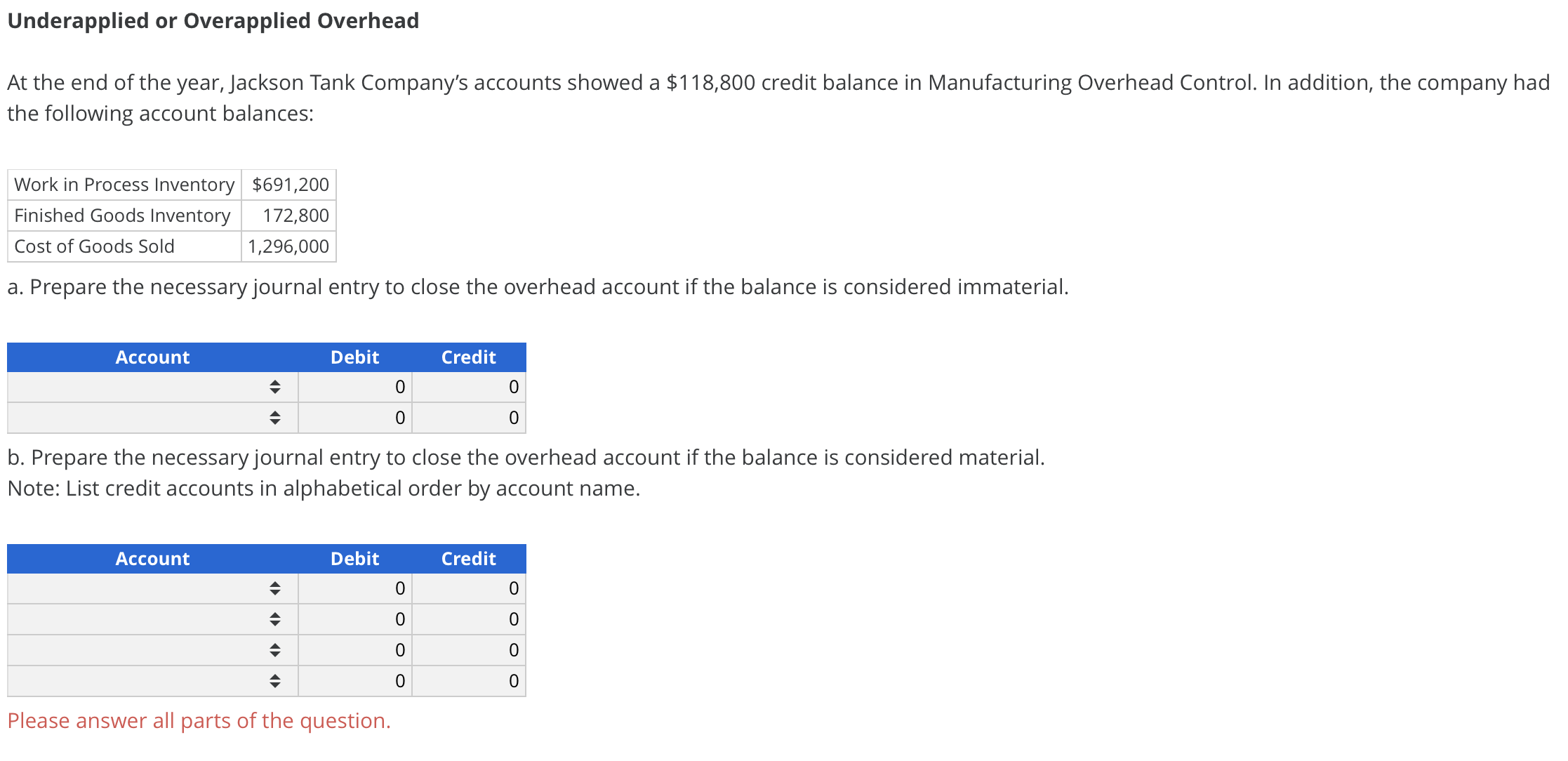The image size is (1568, 761).
Task: Open the first Account dropdown in table b
Action: [x=276, y=588]
